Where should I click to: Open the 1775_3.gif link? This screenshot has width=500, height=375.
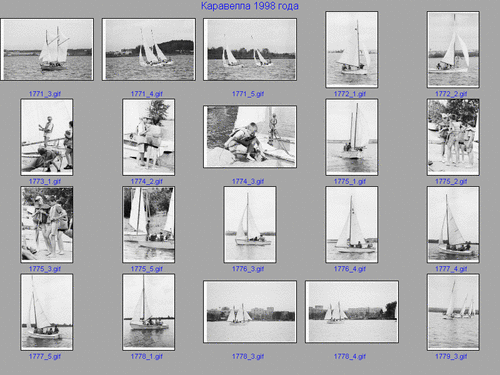point(45,269)
